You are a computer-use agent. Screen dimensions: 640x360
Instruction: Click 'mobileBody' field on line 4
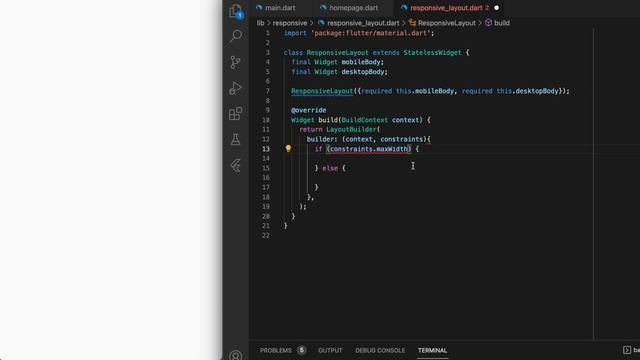click(x=361, y=62)
